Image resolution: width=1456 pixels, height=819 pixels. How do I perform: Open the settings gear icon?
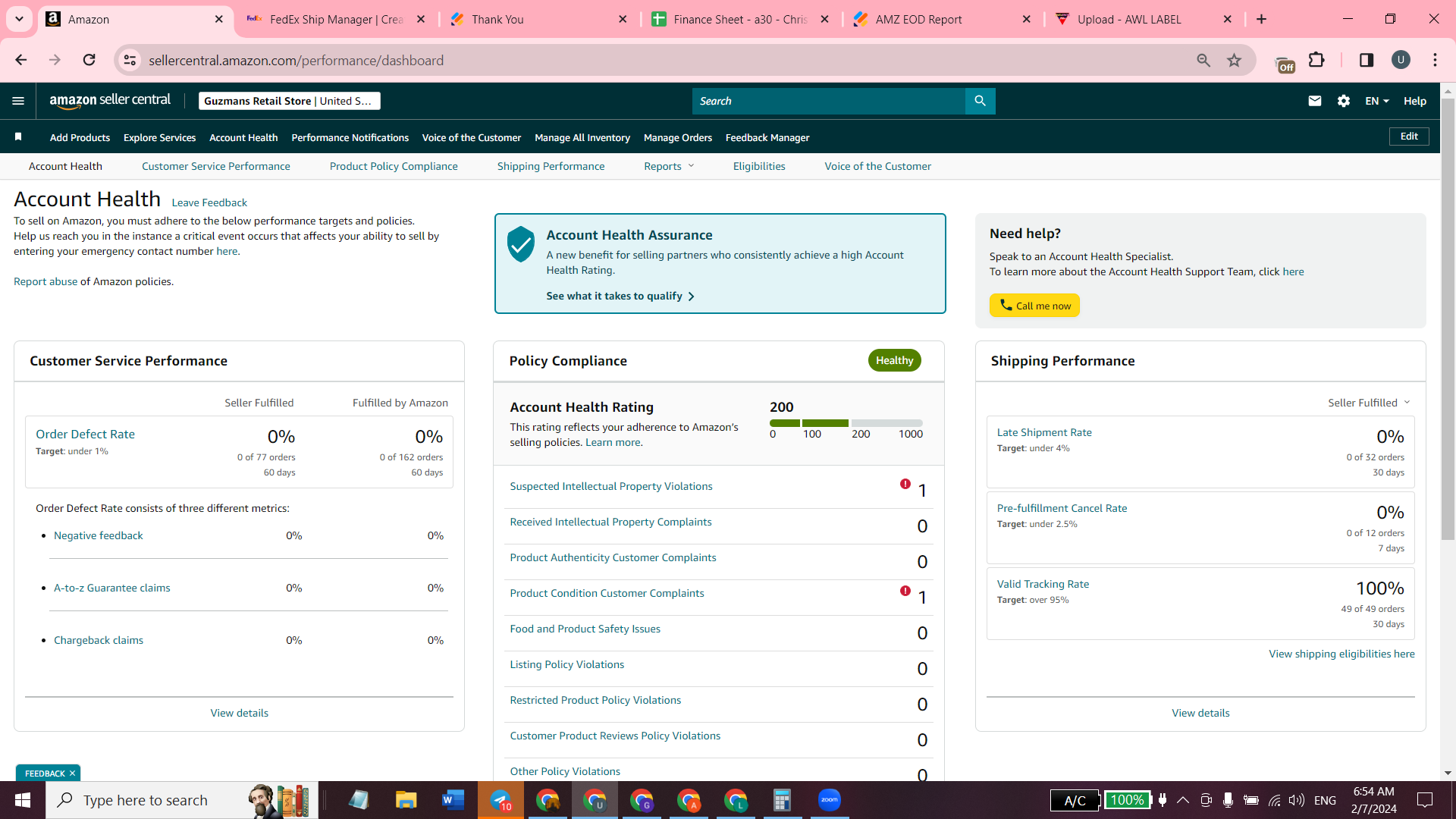point(1343,101)
